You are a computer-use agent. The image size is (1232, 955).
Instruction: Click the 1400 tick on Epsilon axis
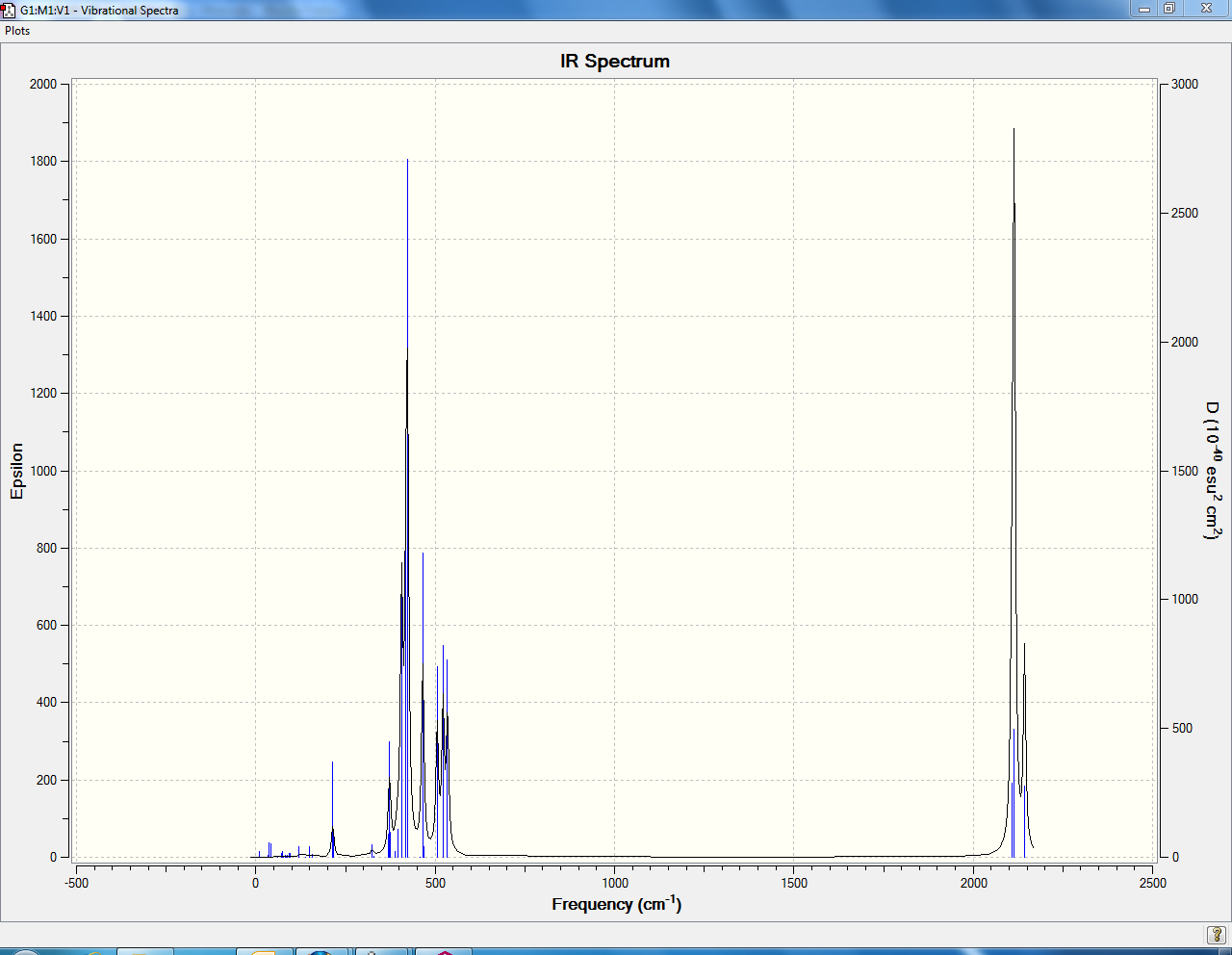pyautogui.click(x=43, y=316)
